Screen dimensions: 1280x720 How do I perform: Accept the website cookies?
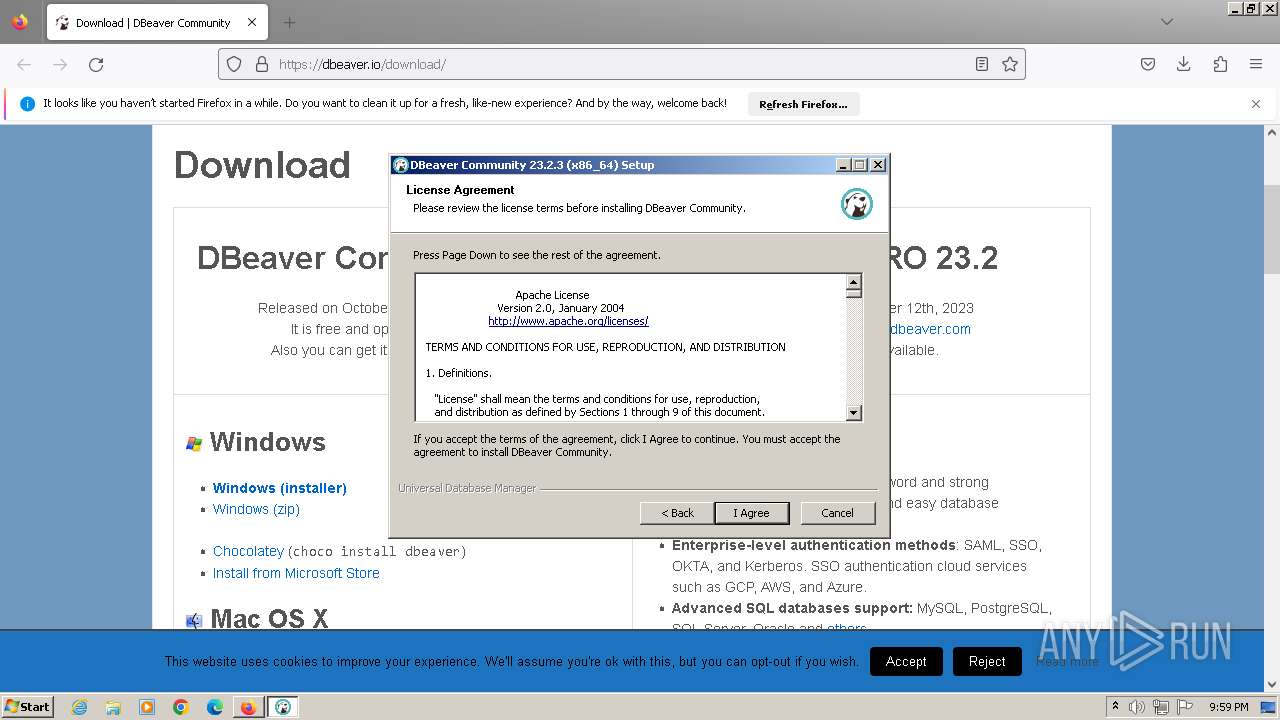click(906, 661)
